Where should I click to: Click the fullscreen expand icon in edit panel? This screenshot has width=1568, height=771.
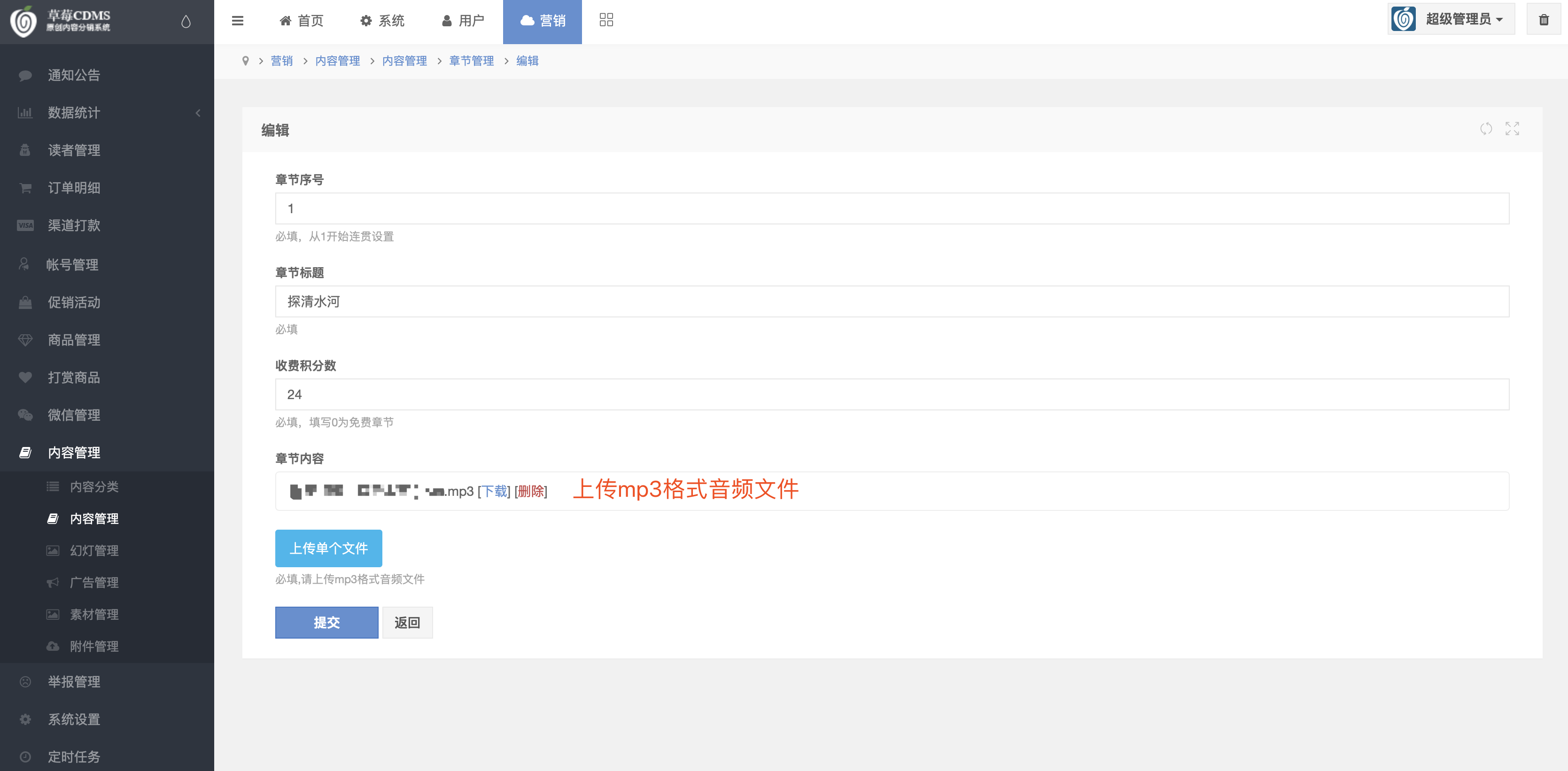[1512, 128]
